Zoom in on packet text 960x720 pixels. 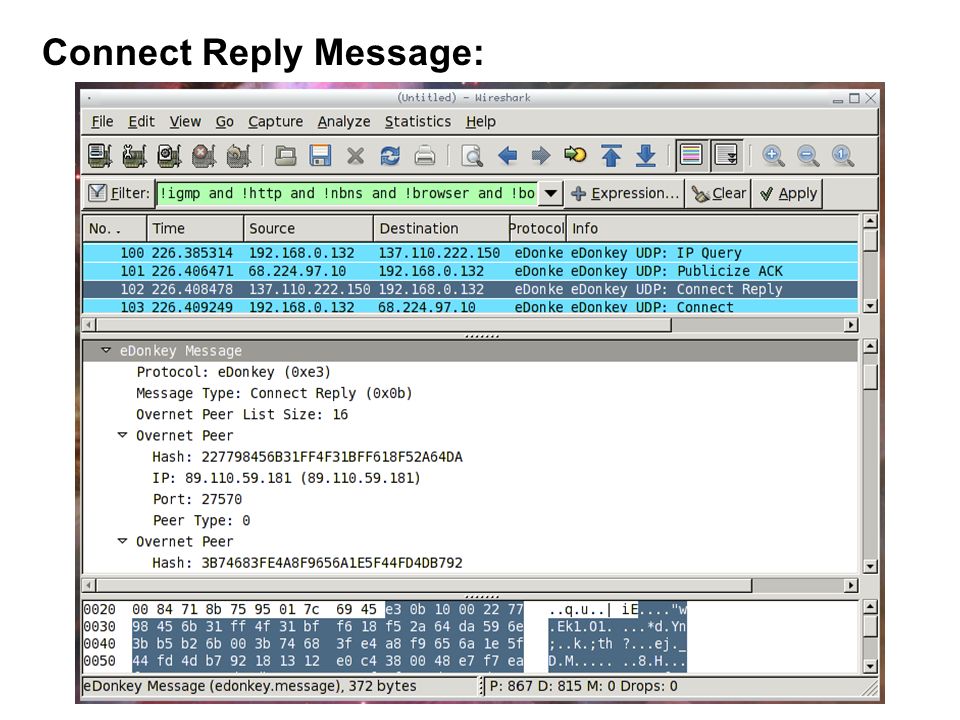tap(773, 156)
